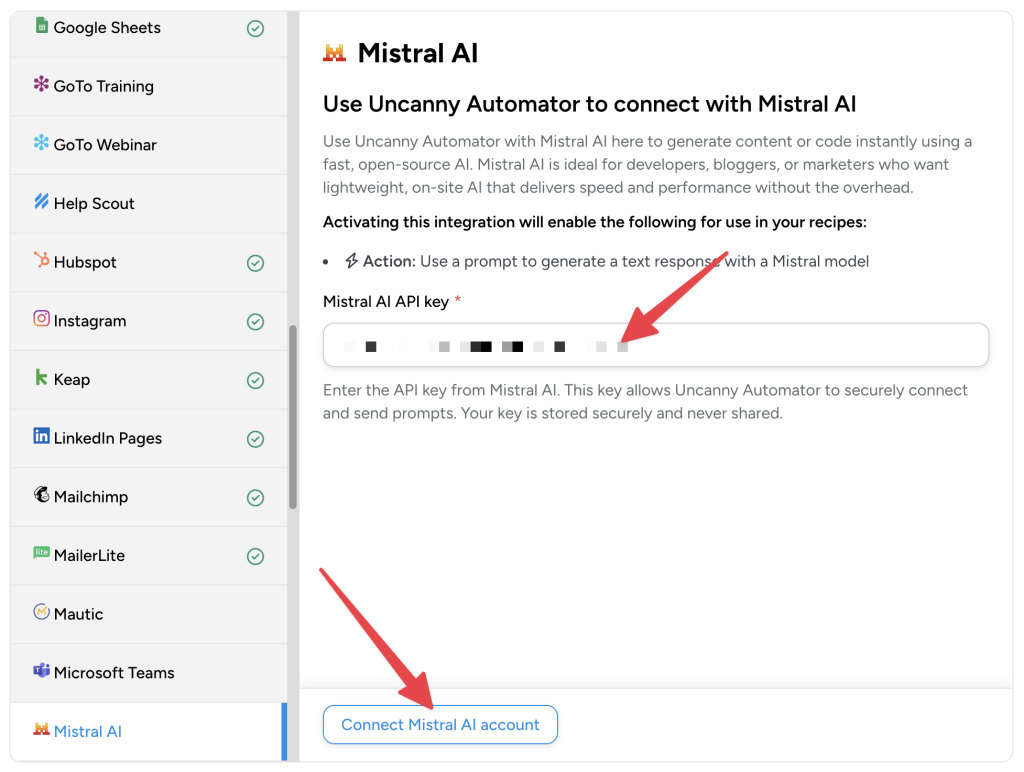Viewport: 1024px width, 772px height.
Task: Click the MailerLite icon
Action: click(x=40, y=555)
